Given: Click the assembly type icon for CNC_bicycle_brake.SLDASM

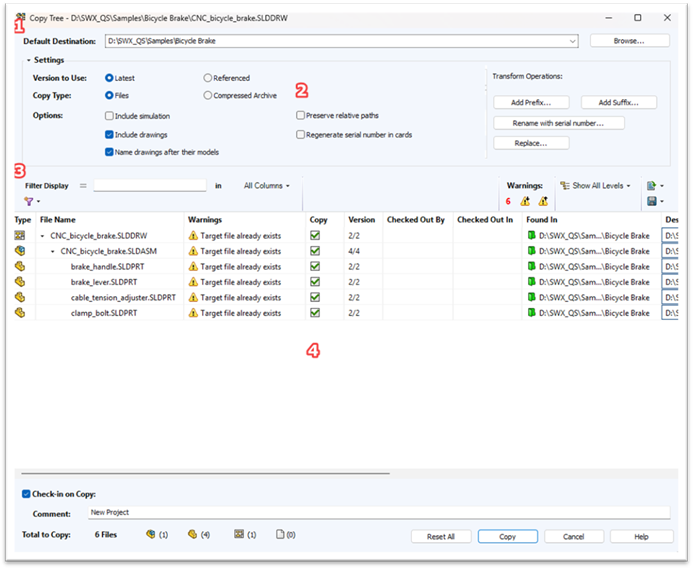Looking at the screenshot, I should pyautogui.click(x=19, y=251).
